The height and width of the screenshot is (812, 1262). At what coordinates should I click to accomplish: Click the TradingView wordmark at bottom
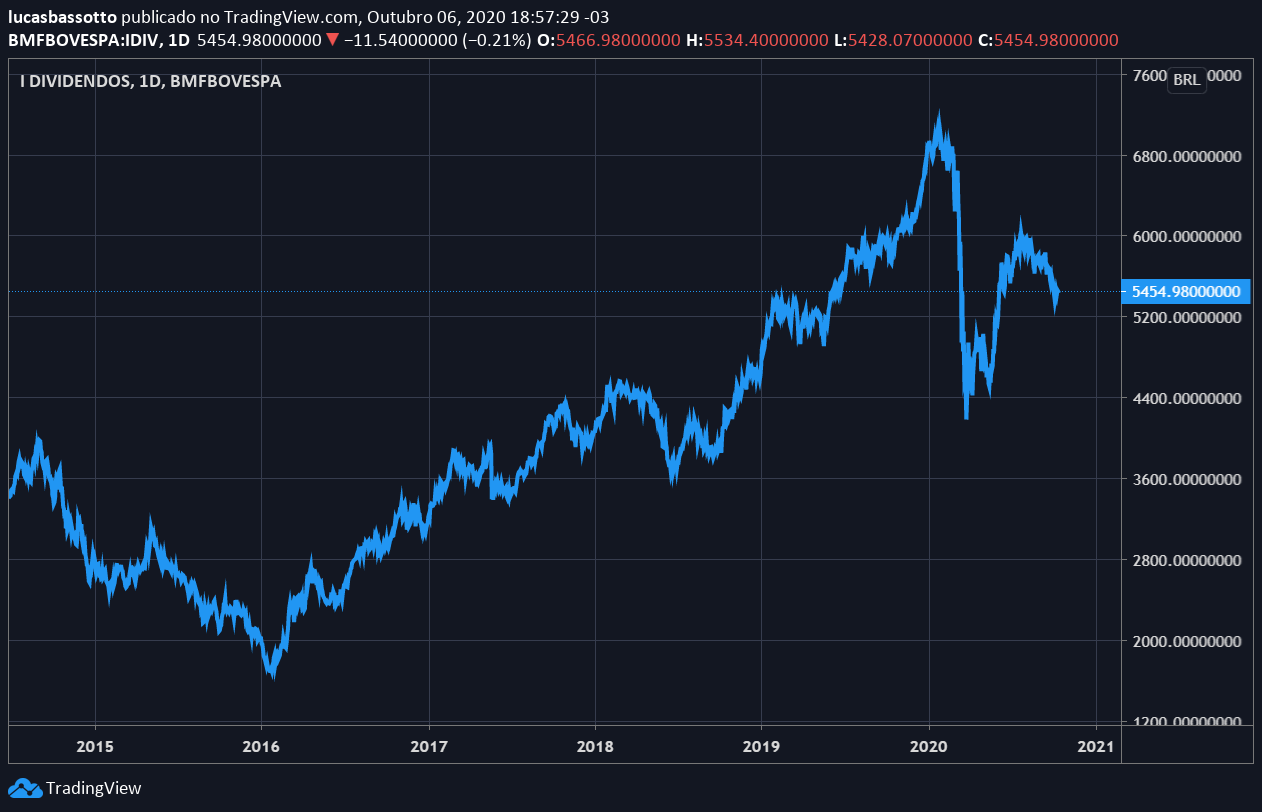[x=94, y=788]
